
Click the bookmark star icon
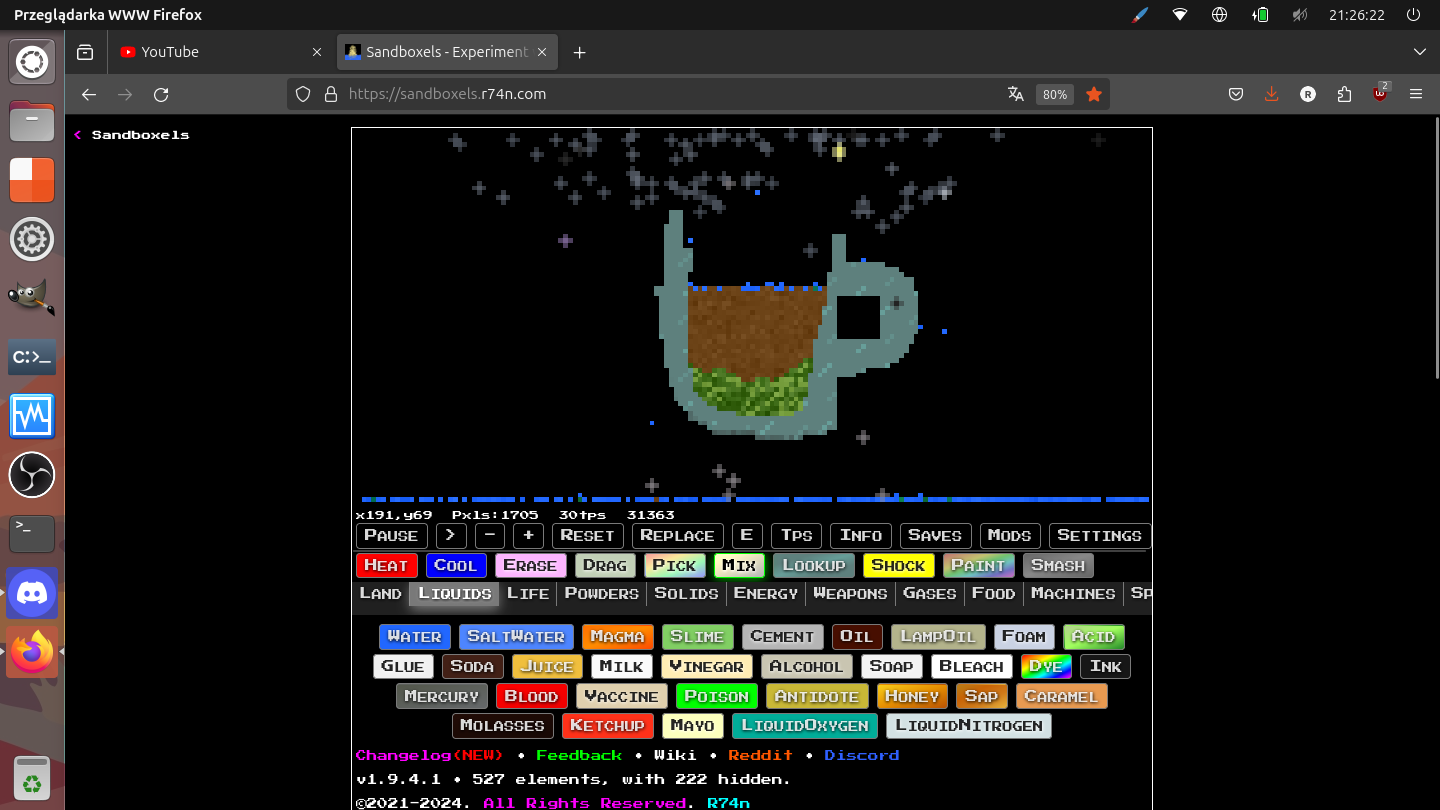click(x=1094, y=94)
